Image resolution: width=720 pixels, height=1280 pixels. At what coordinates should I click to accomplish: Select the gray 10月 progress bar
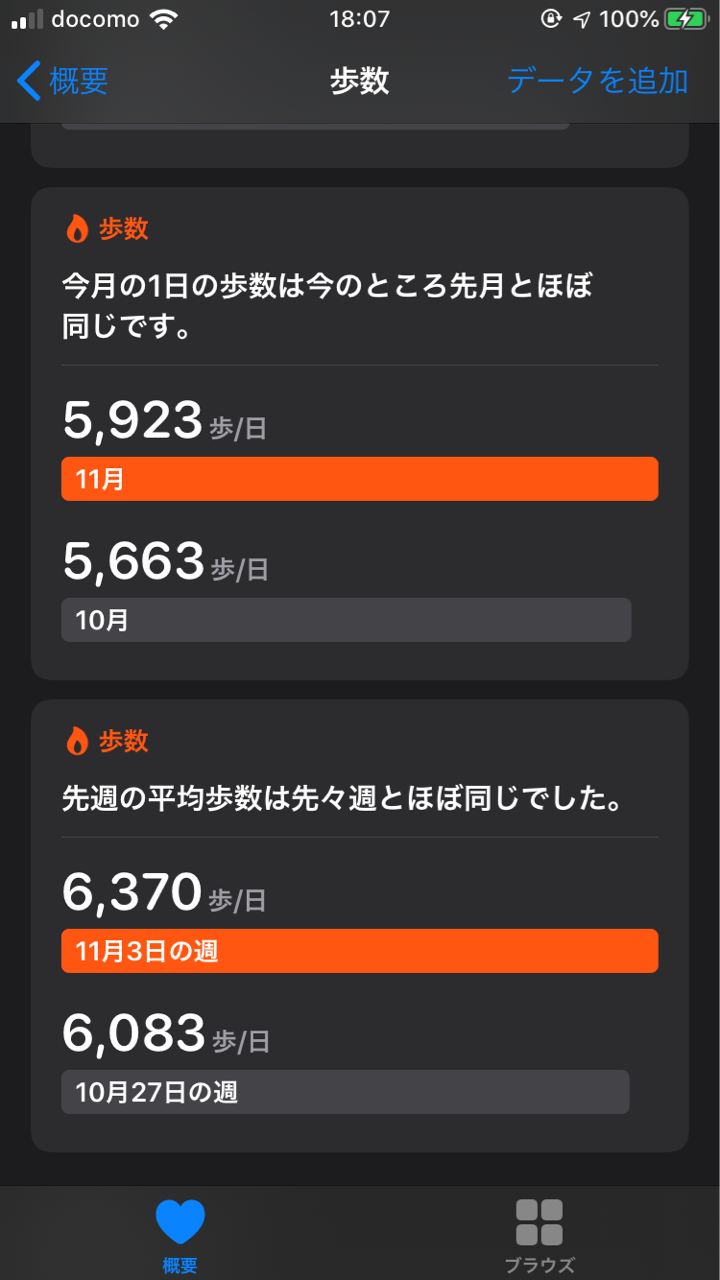click(346, 620)
